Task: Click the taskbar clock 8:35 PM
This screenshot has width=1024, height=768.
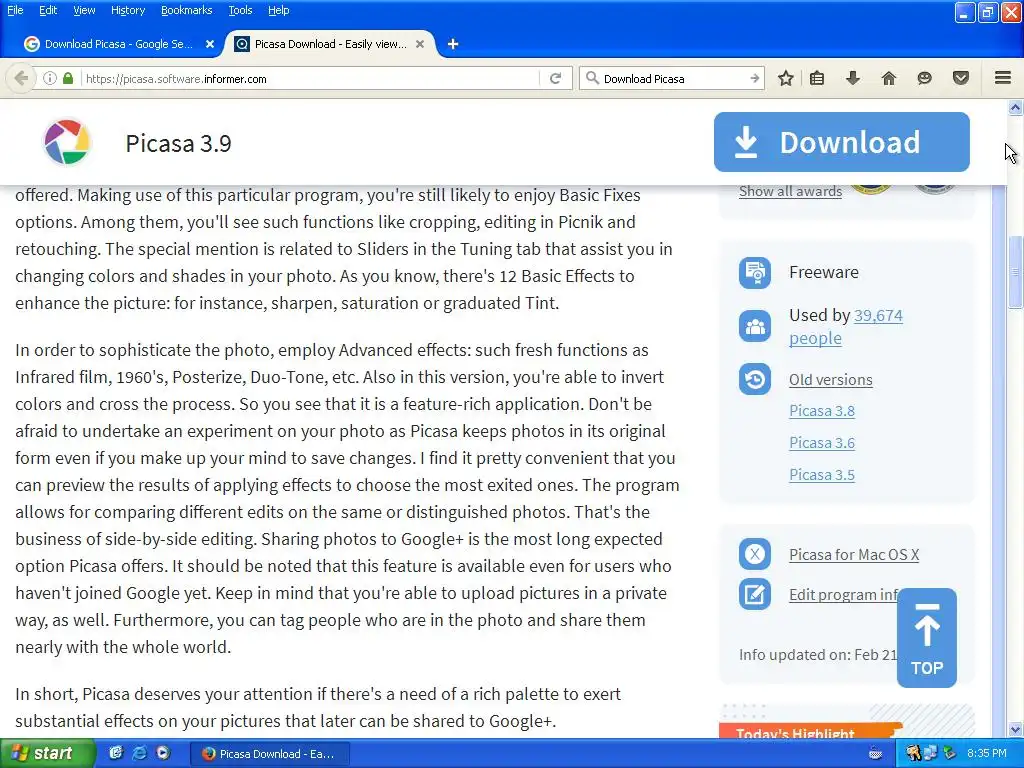Action: 986,753
